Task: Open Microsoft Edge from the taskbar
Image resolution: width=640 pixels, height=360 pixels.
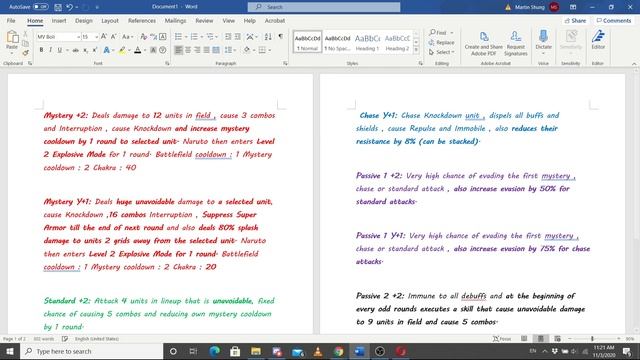Action: point(214,351)
